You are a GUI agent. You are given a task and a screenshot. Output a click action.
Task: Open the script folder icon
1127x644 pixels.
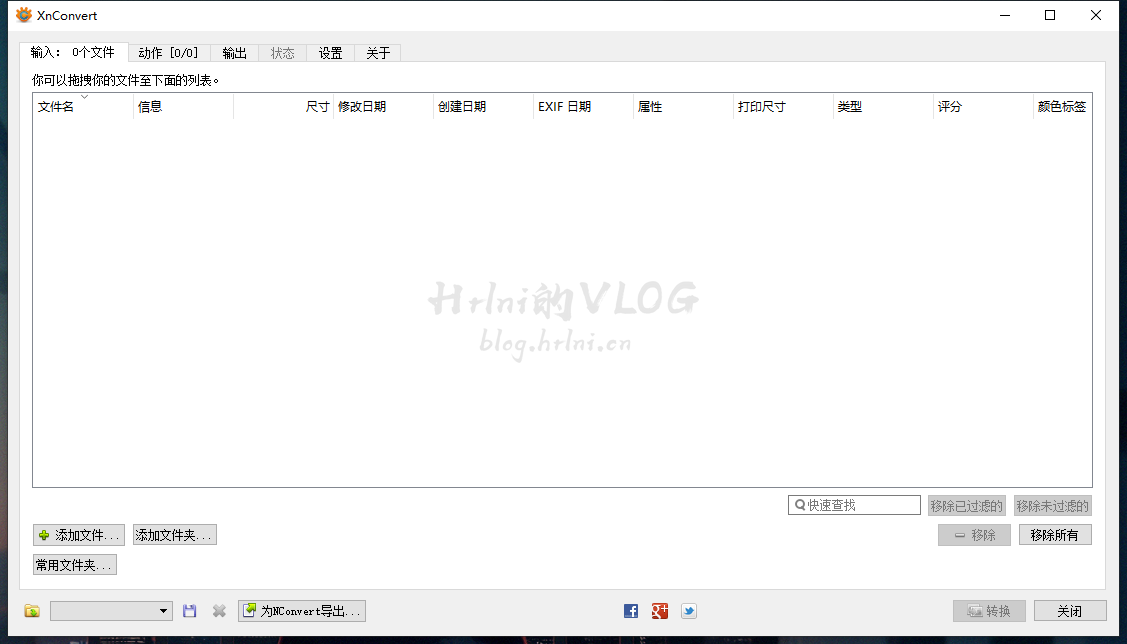[x=32, y=611]
